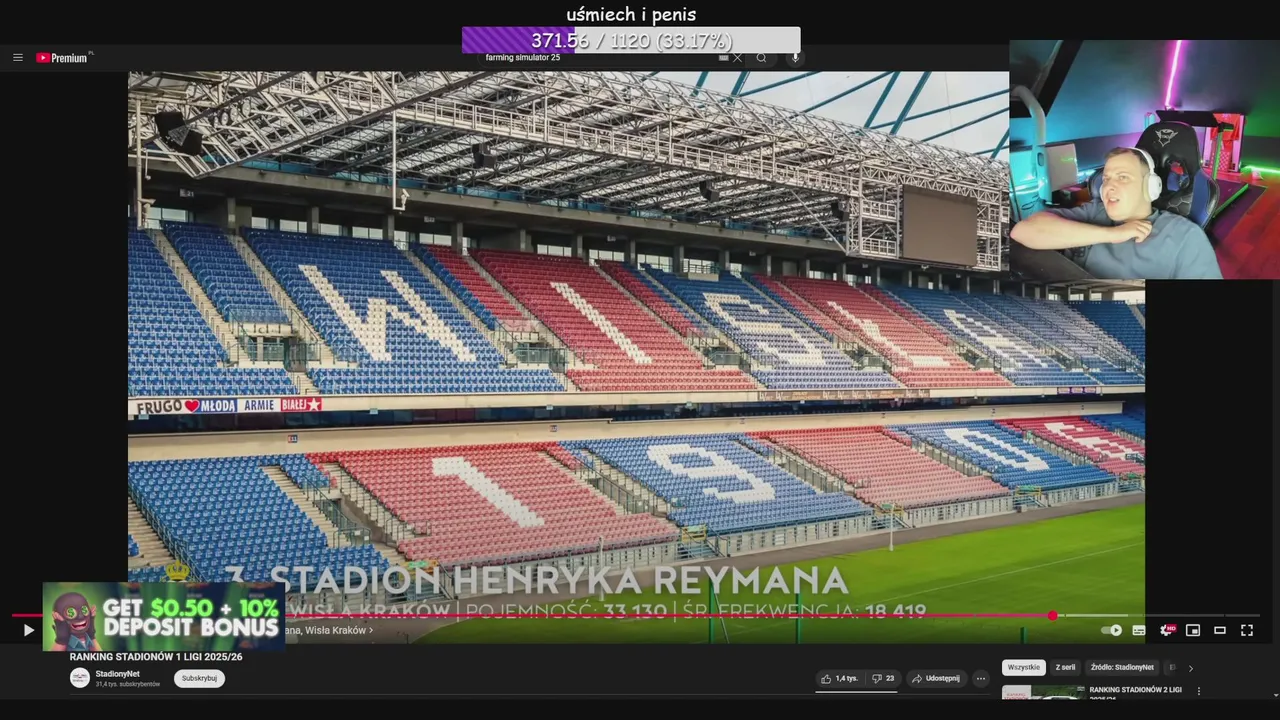The width and height of the screenshot is (1280, 720).
Task: Click the red playhead on progress bar
Action: 1053,616
